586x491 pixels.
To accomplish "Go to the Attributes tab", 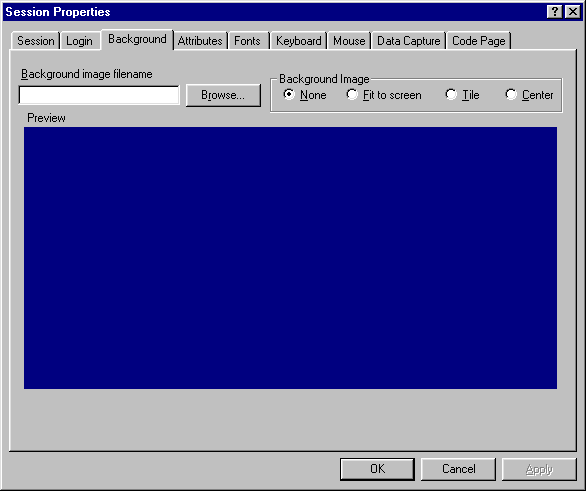I will click(x=200, y=41).
